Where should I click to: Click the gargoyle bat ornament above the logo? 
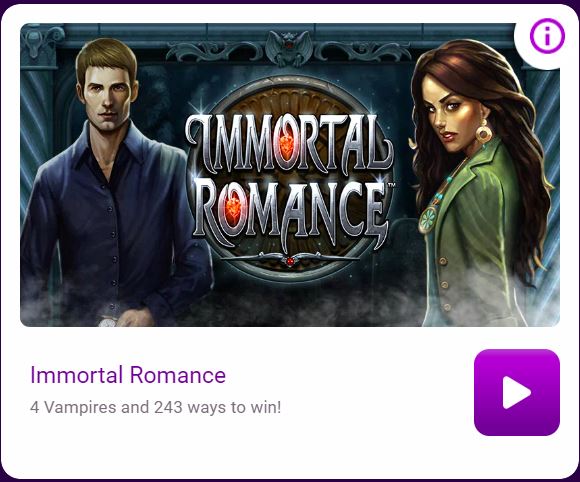coord(289,48)
